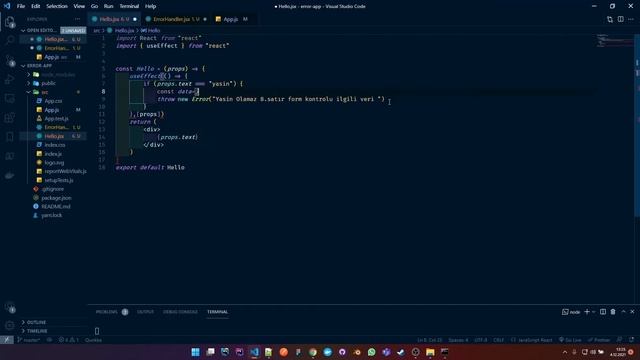The height and width of the screenshot is (360, 640).
Task: Open the Search view in the activity bar
Action: coord(9,40)
